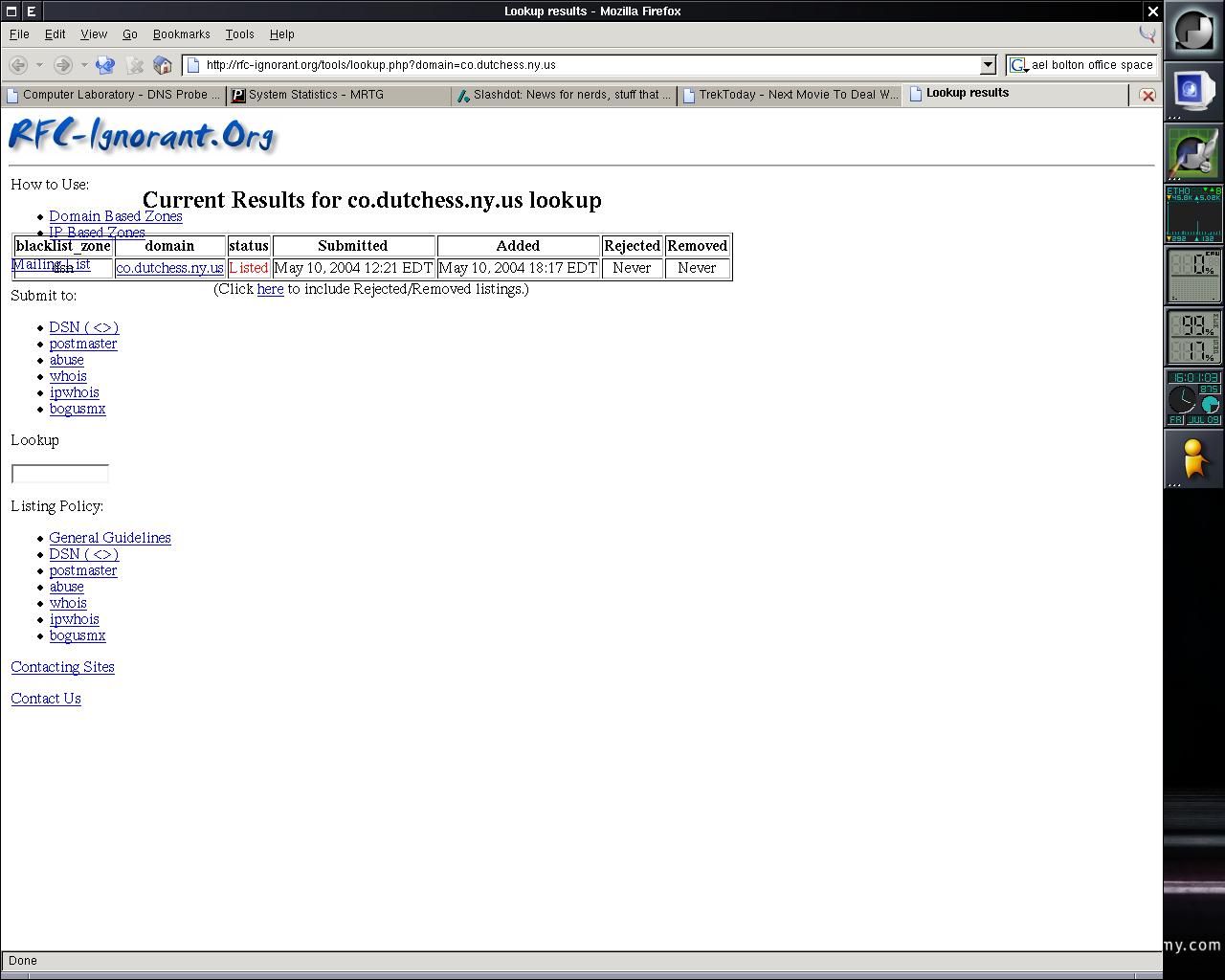This screenshot has height=980, width=1225.
Task: Switch to the TrekToday tab
Action: point(789,95)
